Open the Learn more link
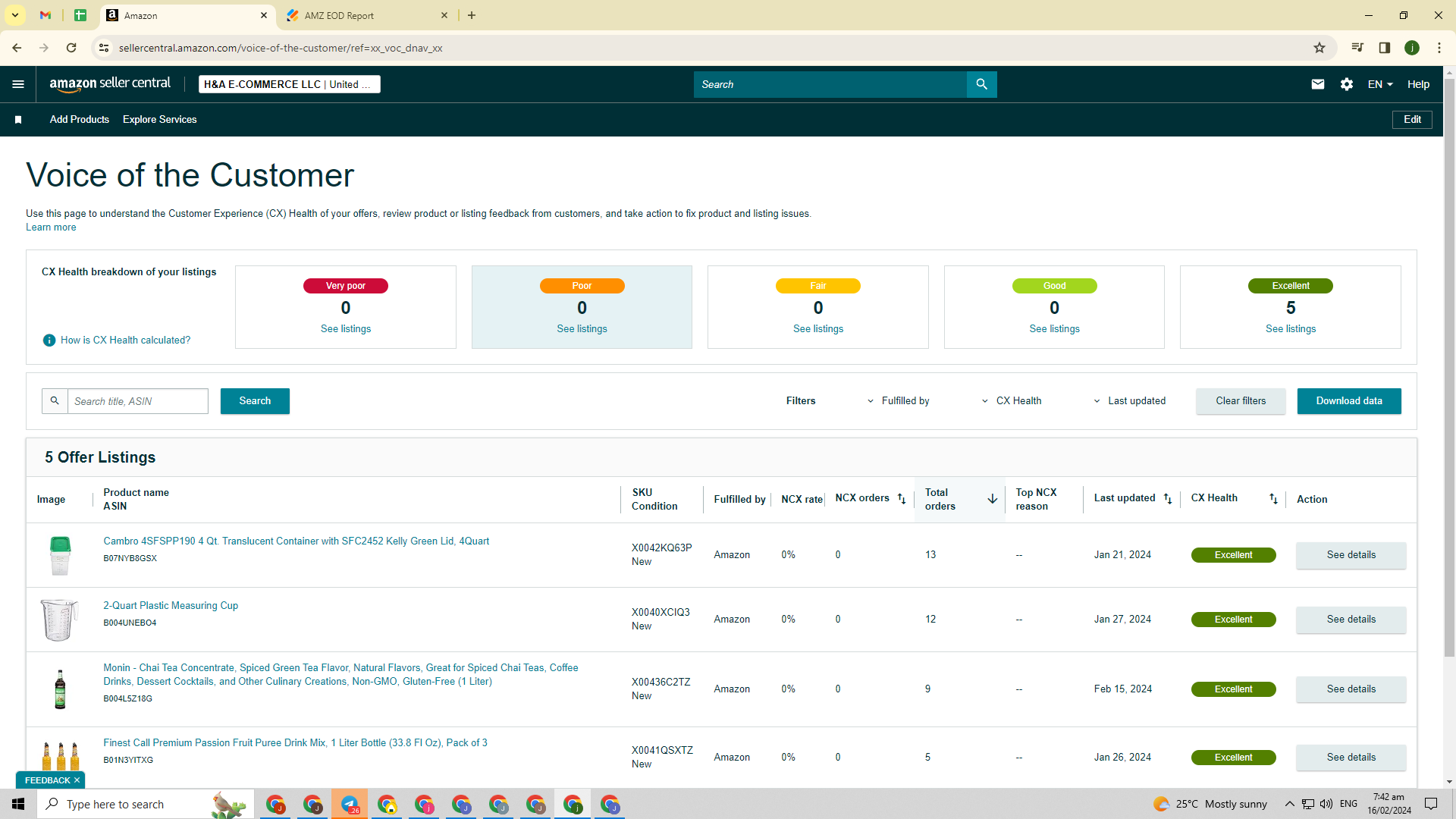Viewport: 1456px width, 819px height. [x=51, y=227]
